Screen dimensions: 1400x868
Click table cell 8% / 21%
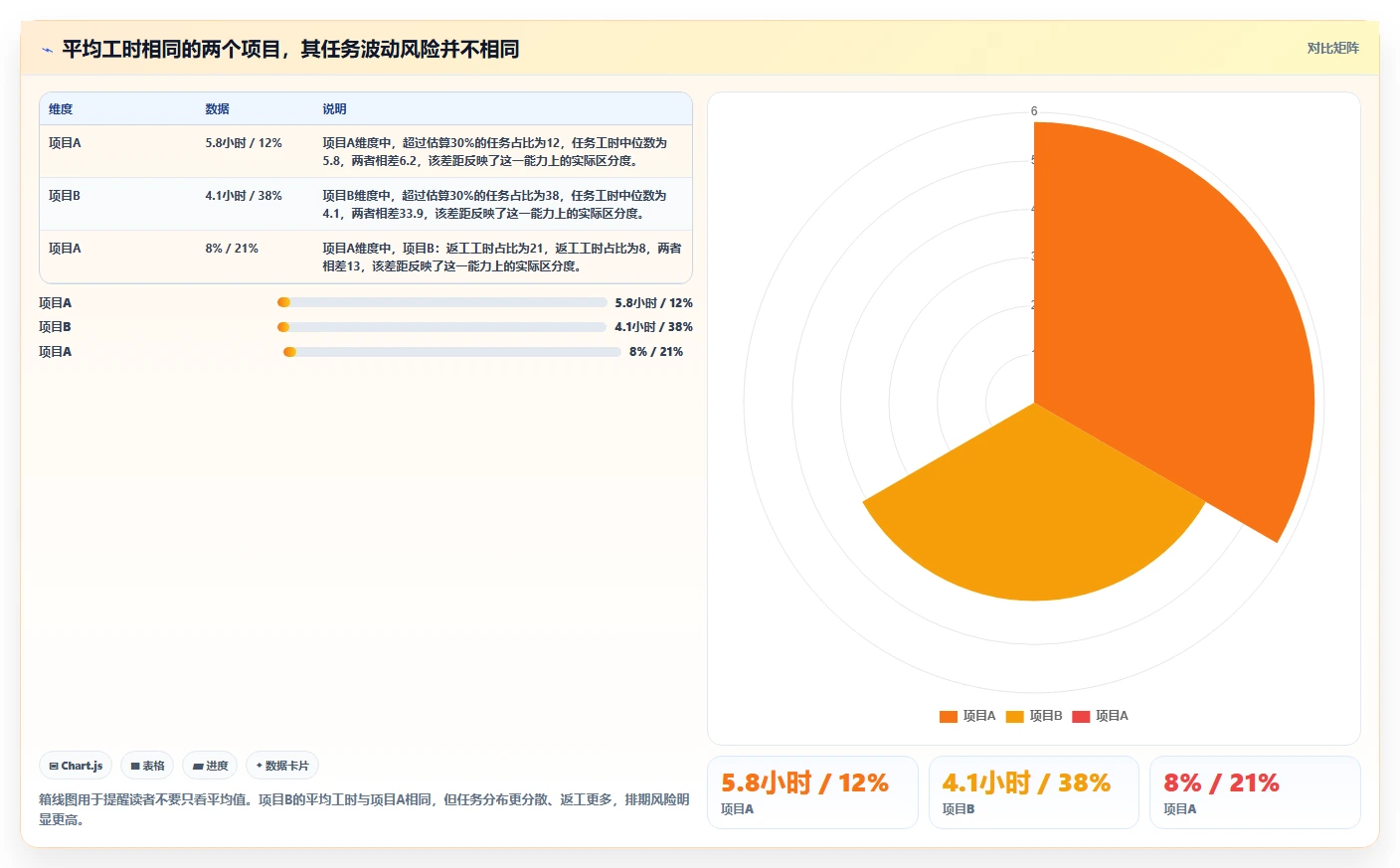point(232,249)
